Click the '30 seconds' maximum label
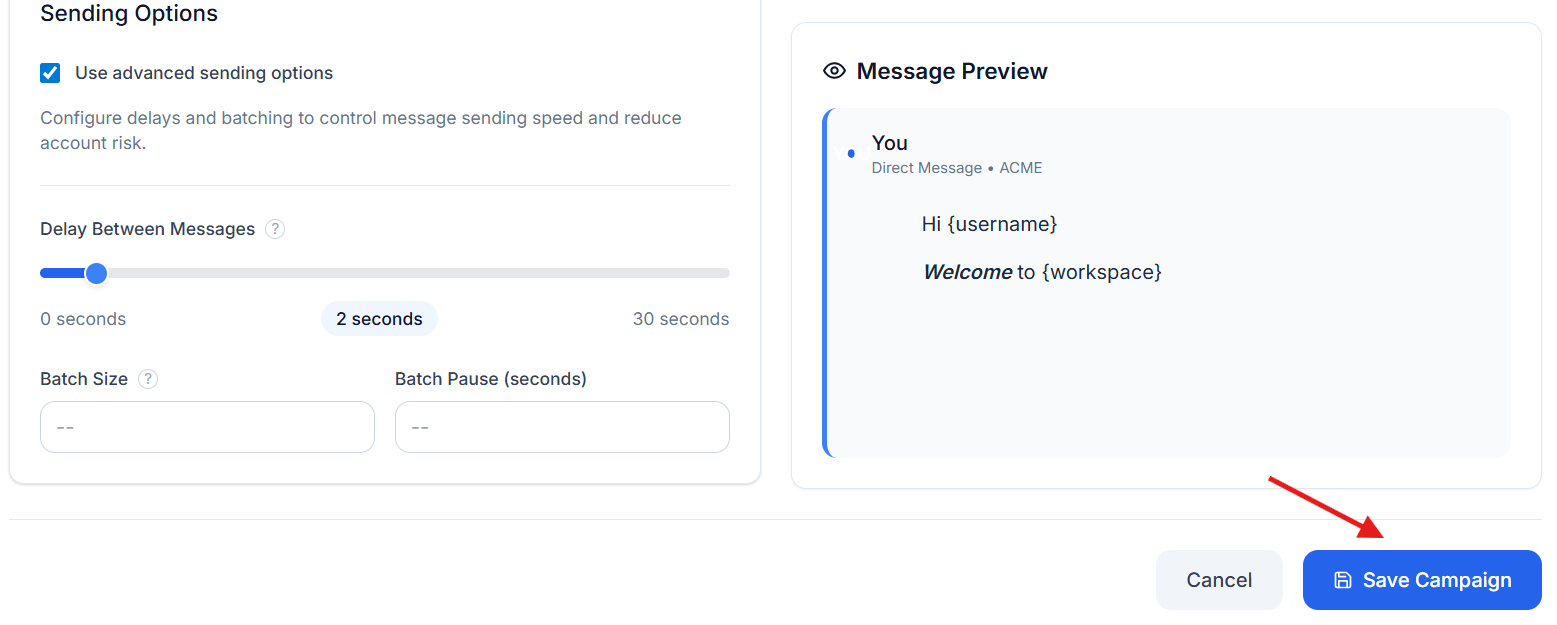Image resolution: width=1557 pixels, height=625 pixels. (680, 319)
